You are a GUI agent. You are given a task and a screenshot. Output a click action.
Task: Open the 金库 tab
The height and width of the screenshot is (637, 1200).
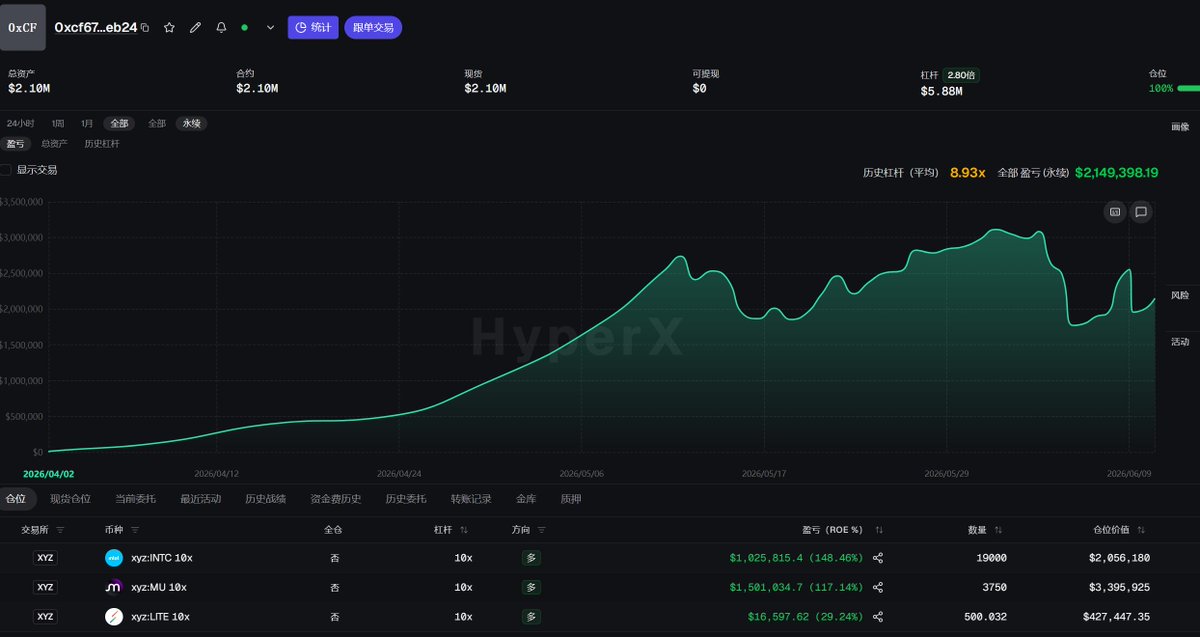(x=526, y=498)
